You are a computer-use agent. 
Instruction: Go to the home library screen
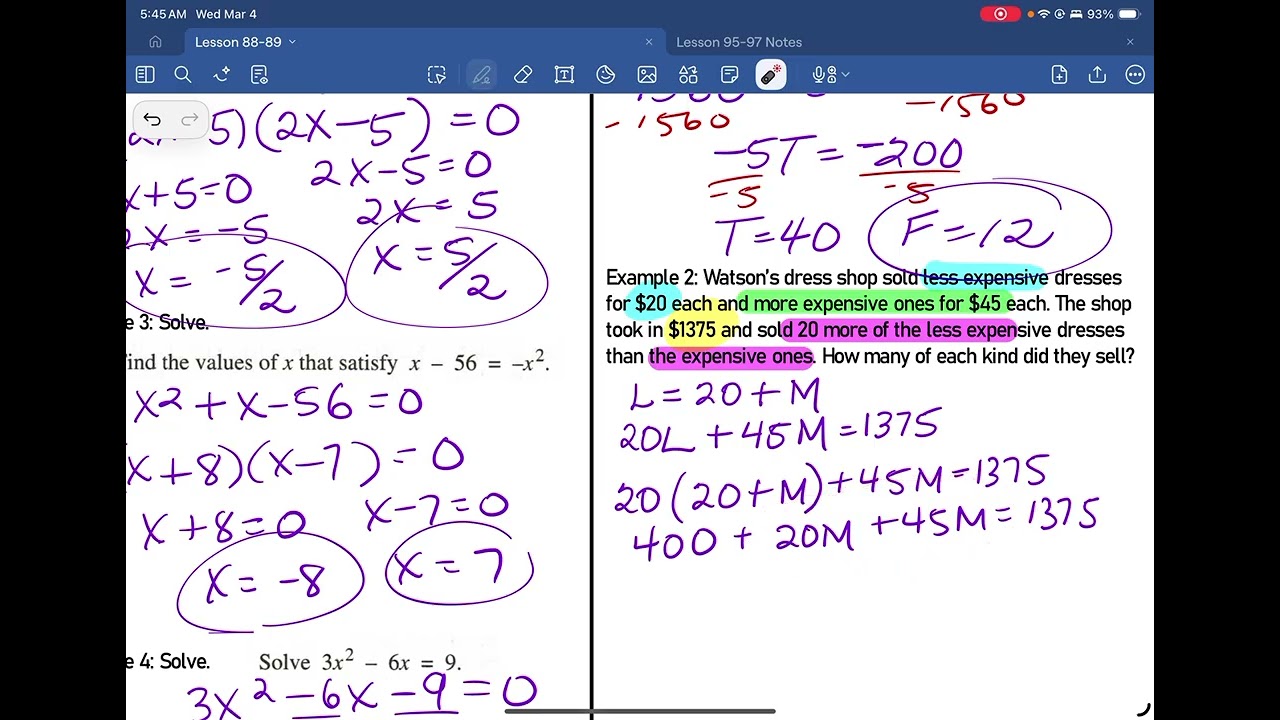pos(155,42)
